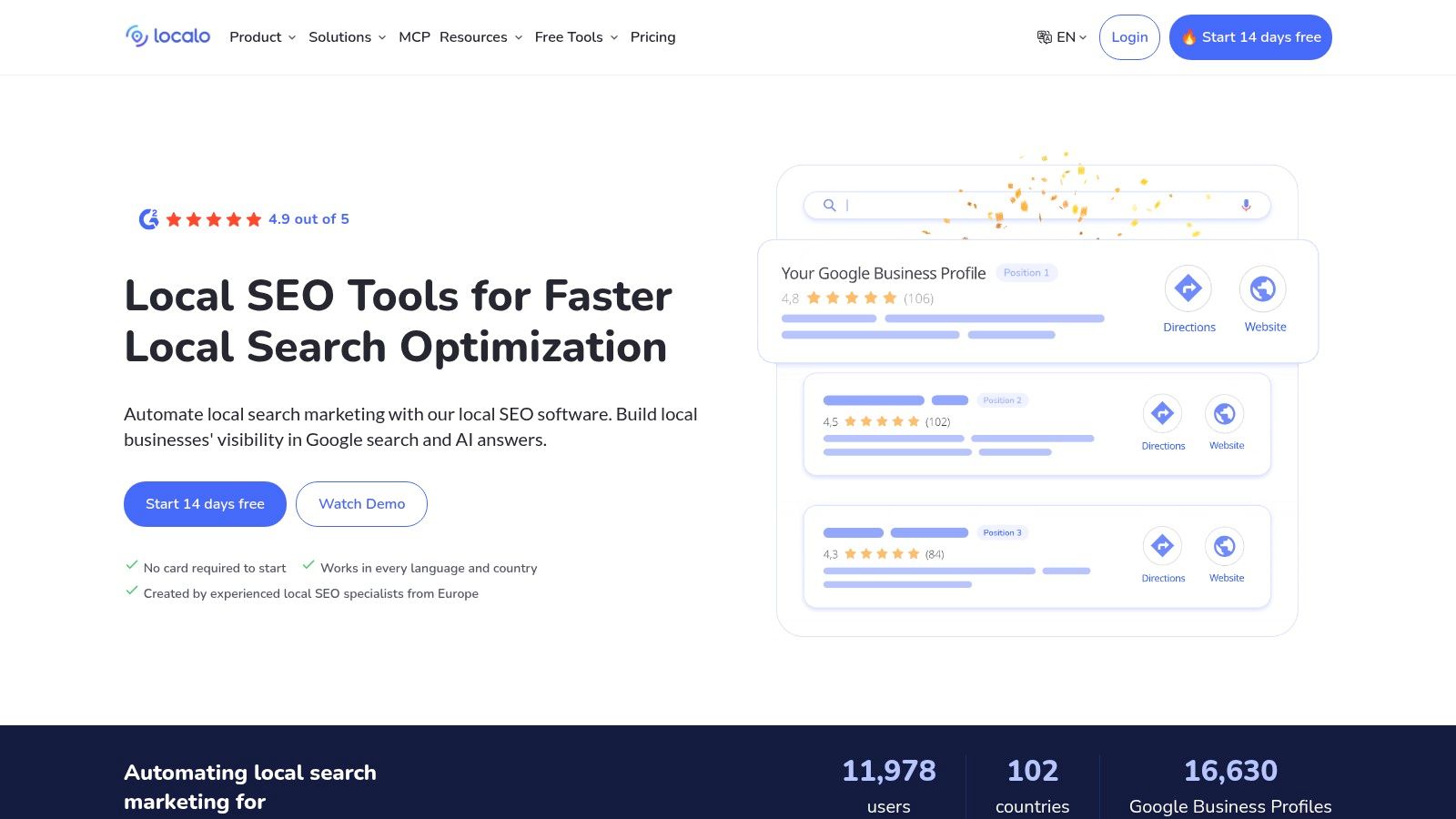The image size is (1456, 819).
Task: Click 'Works in every language and country' text
Action: click(x=429, y=568)
